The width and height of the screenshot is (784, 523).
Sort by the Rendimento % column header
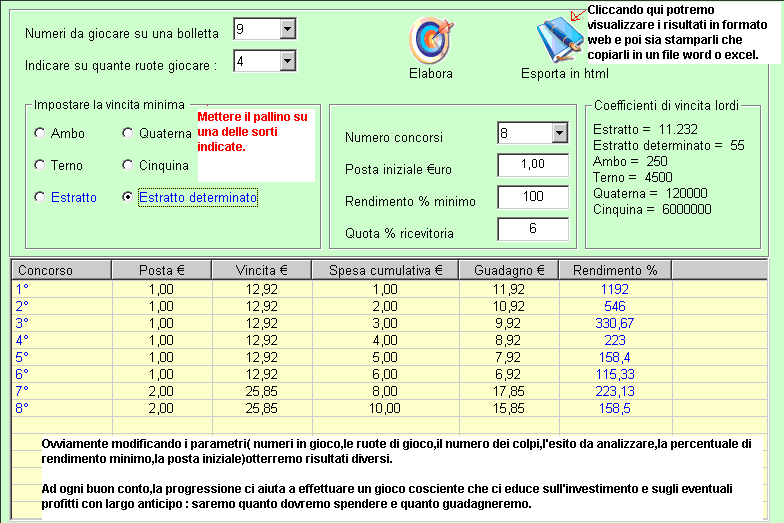[615, 270]
